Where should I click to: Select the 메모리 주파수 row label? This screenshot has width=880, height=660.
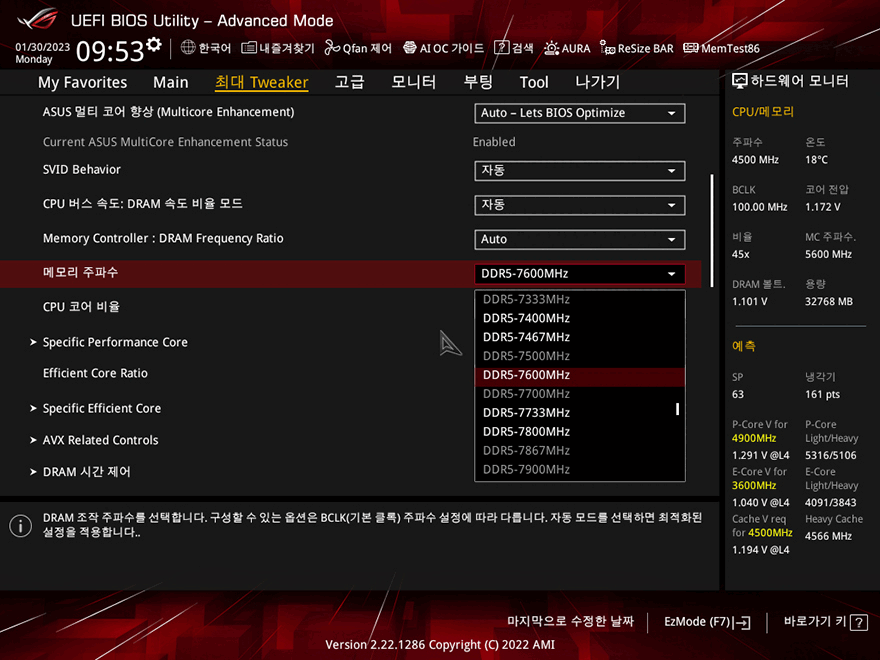(80, 273)
